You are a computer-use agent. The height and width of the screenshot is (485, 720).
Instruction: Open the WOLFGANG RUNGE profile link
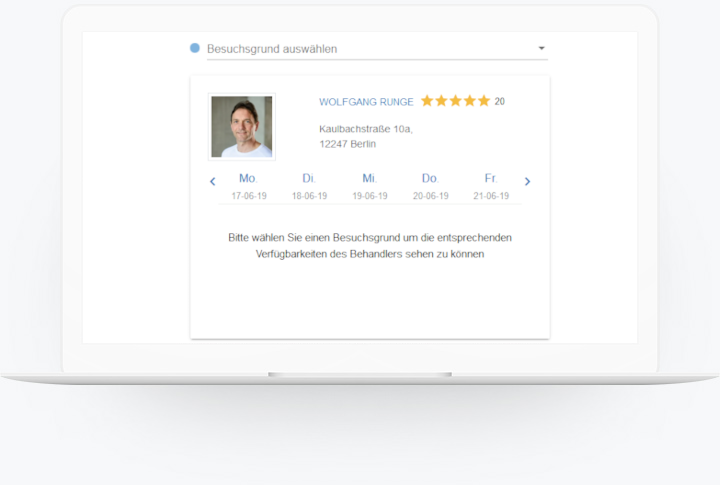[366, 102]
